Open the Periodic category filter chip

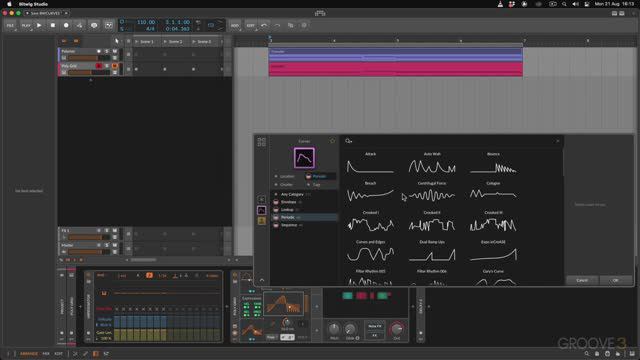coord(320,176)
